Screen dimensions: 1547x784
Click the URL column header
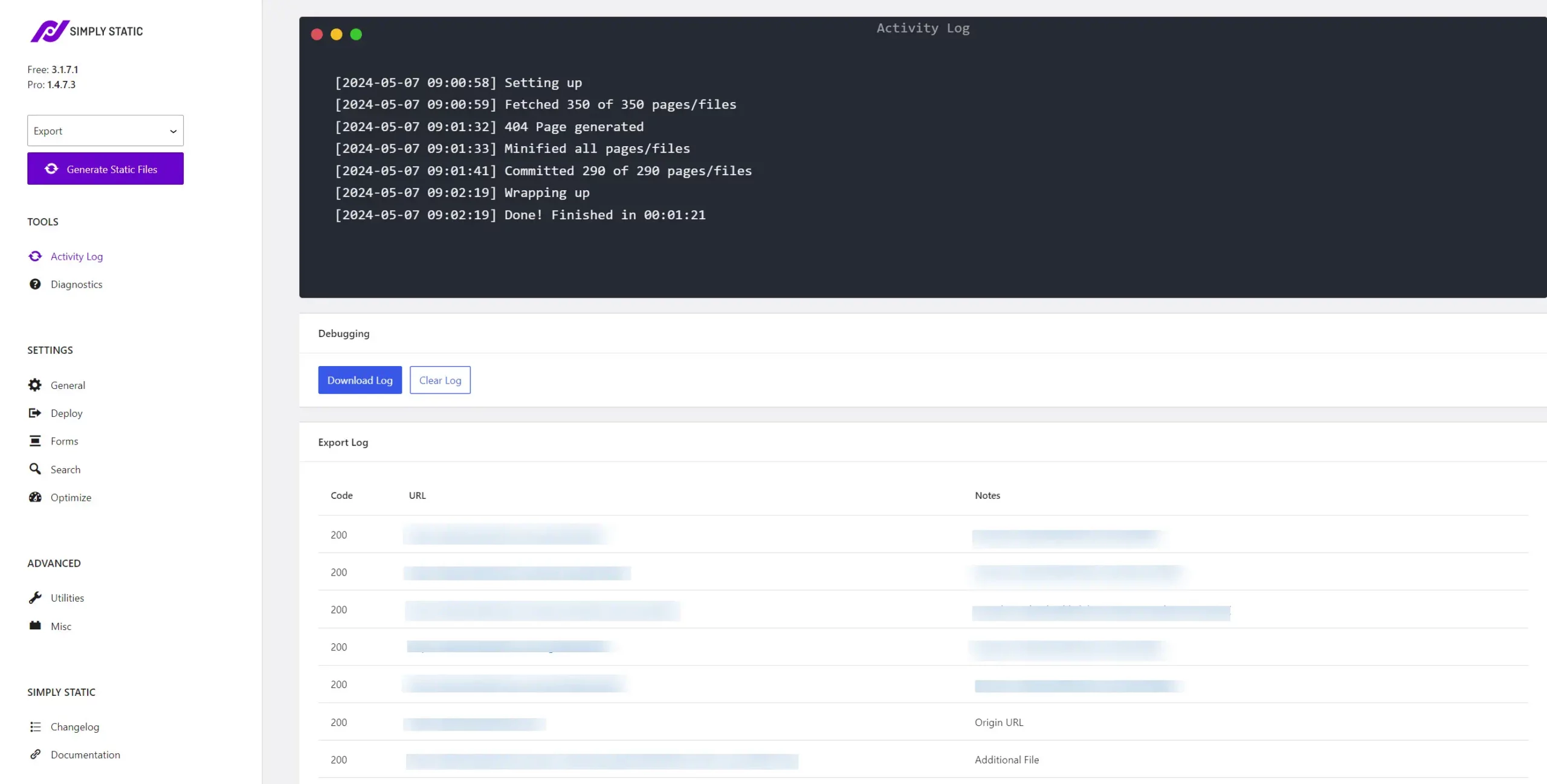pos(417,495)
